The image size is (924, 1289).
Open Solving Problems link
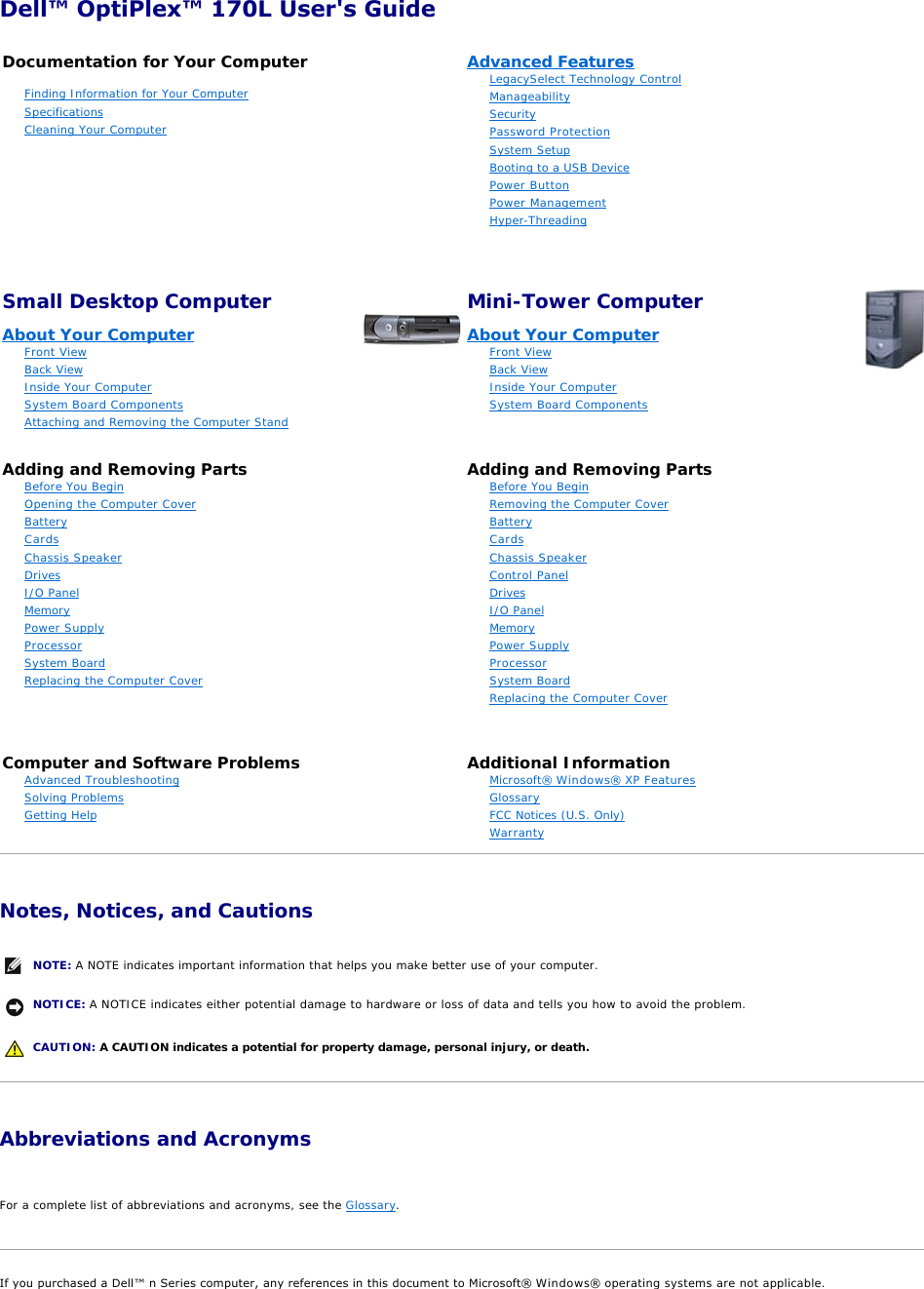tap(74, 798)
